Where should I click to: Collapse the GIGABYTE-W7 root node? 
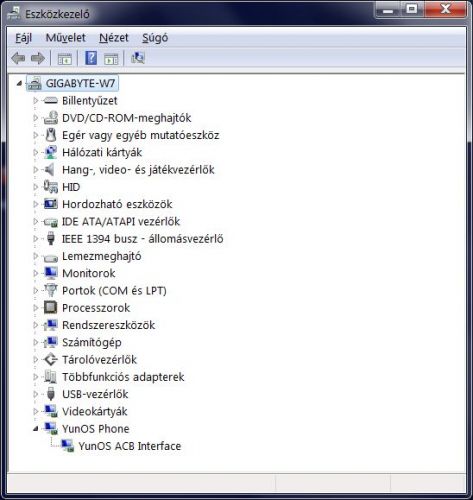pos(19,83)
